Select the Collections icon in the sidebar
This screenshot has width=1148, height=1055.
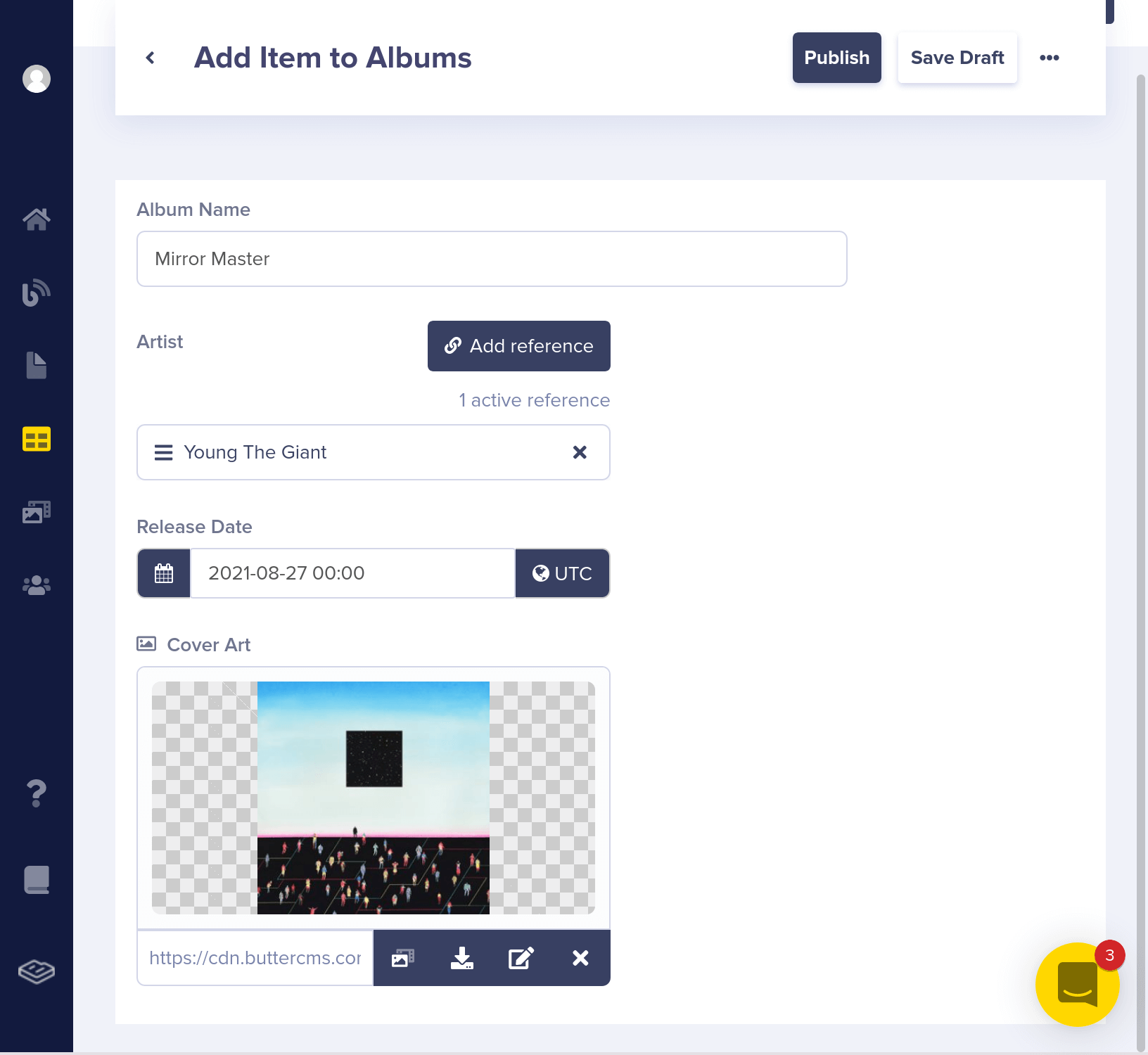(36, 439)
